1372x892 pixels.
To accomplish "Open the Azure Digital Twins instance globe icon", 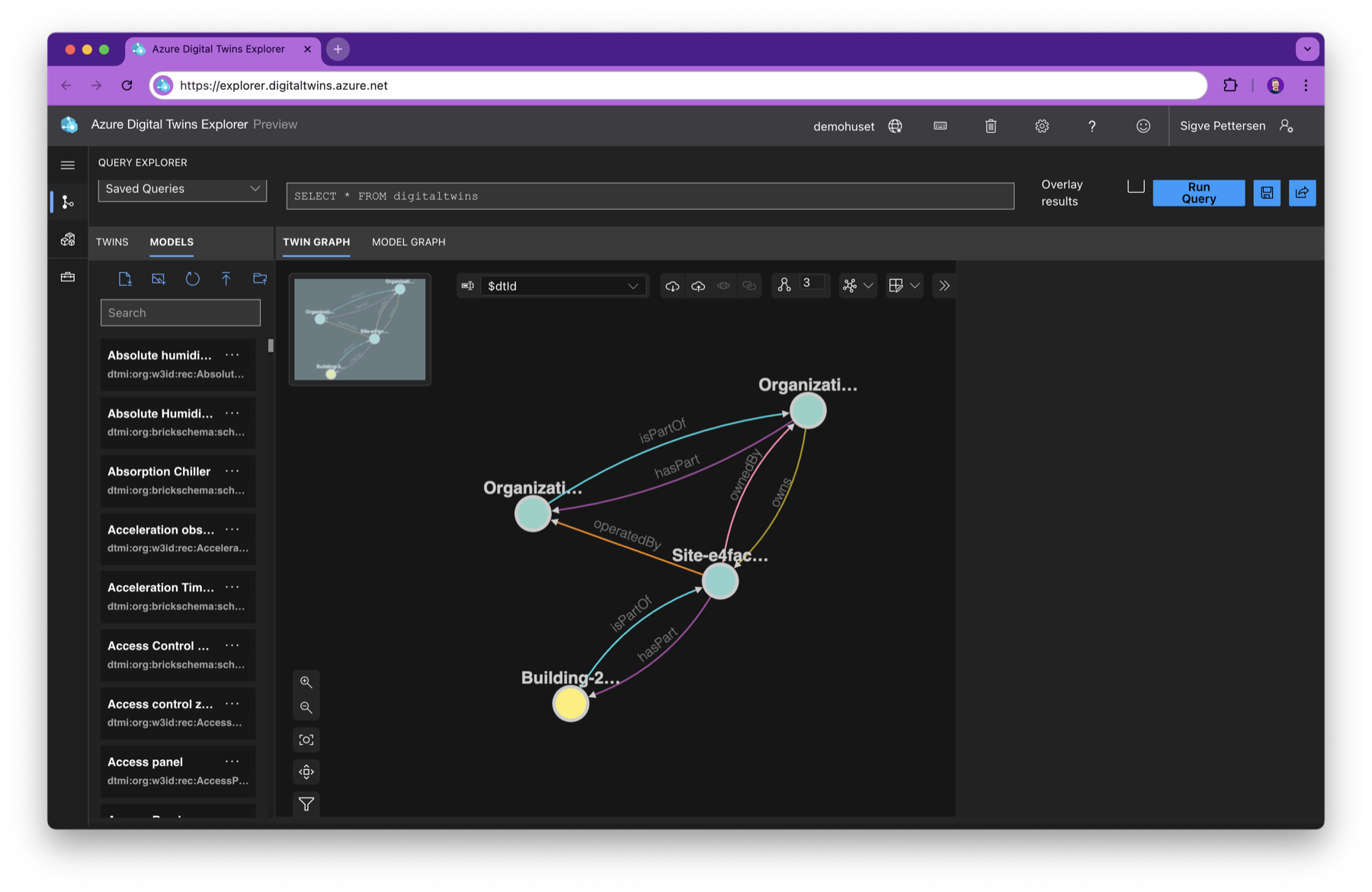I will pos(896,126).
